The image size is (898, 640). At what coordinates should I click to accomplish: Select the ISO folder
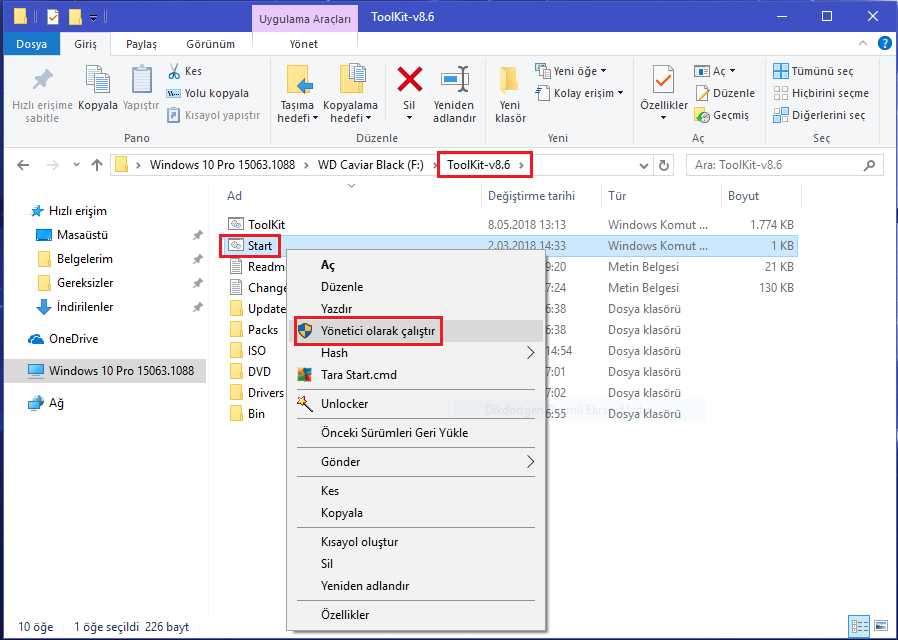pos(256,351)
